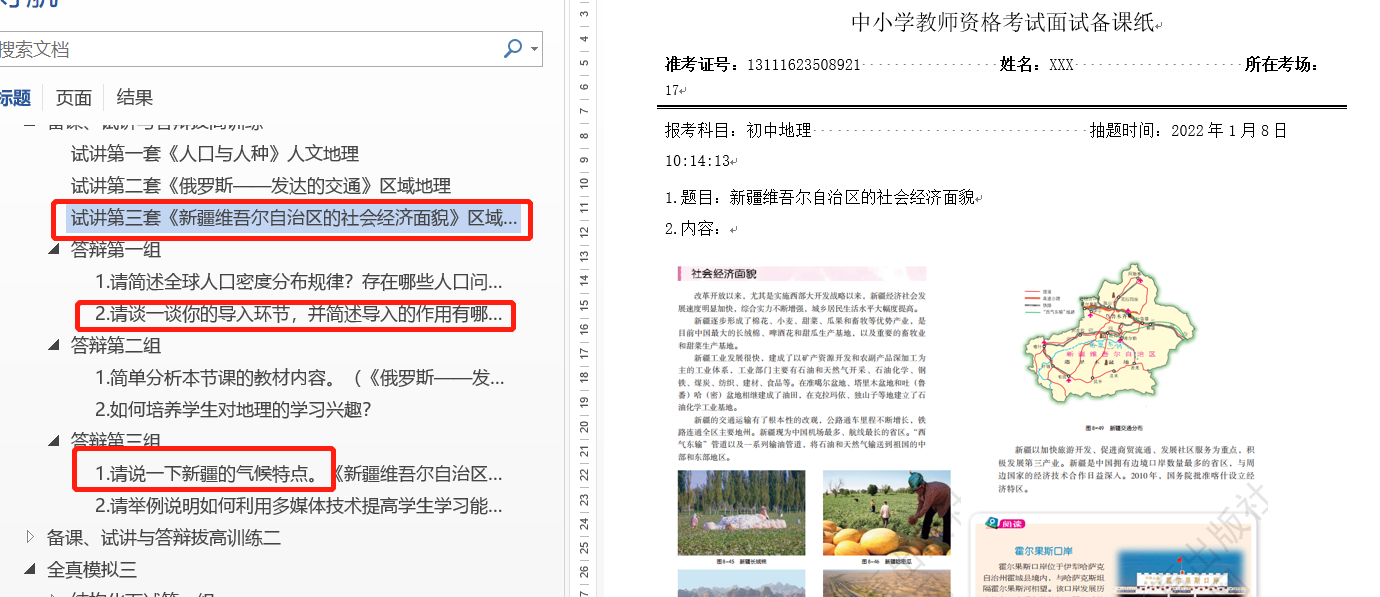The height and width of the screenshot is (597, 1380).
Task: Click the magnifier search icon
Action: [x=512, y=49]
